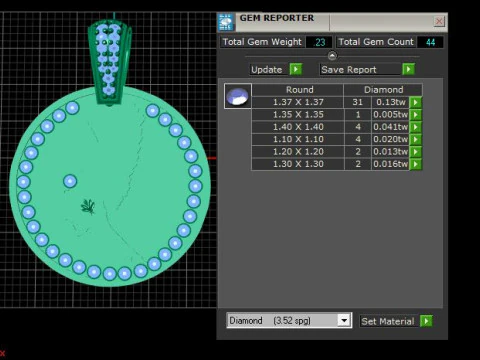
Task: Click the 0.005tw weight cell
Action: click(390, 115)
